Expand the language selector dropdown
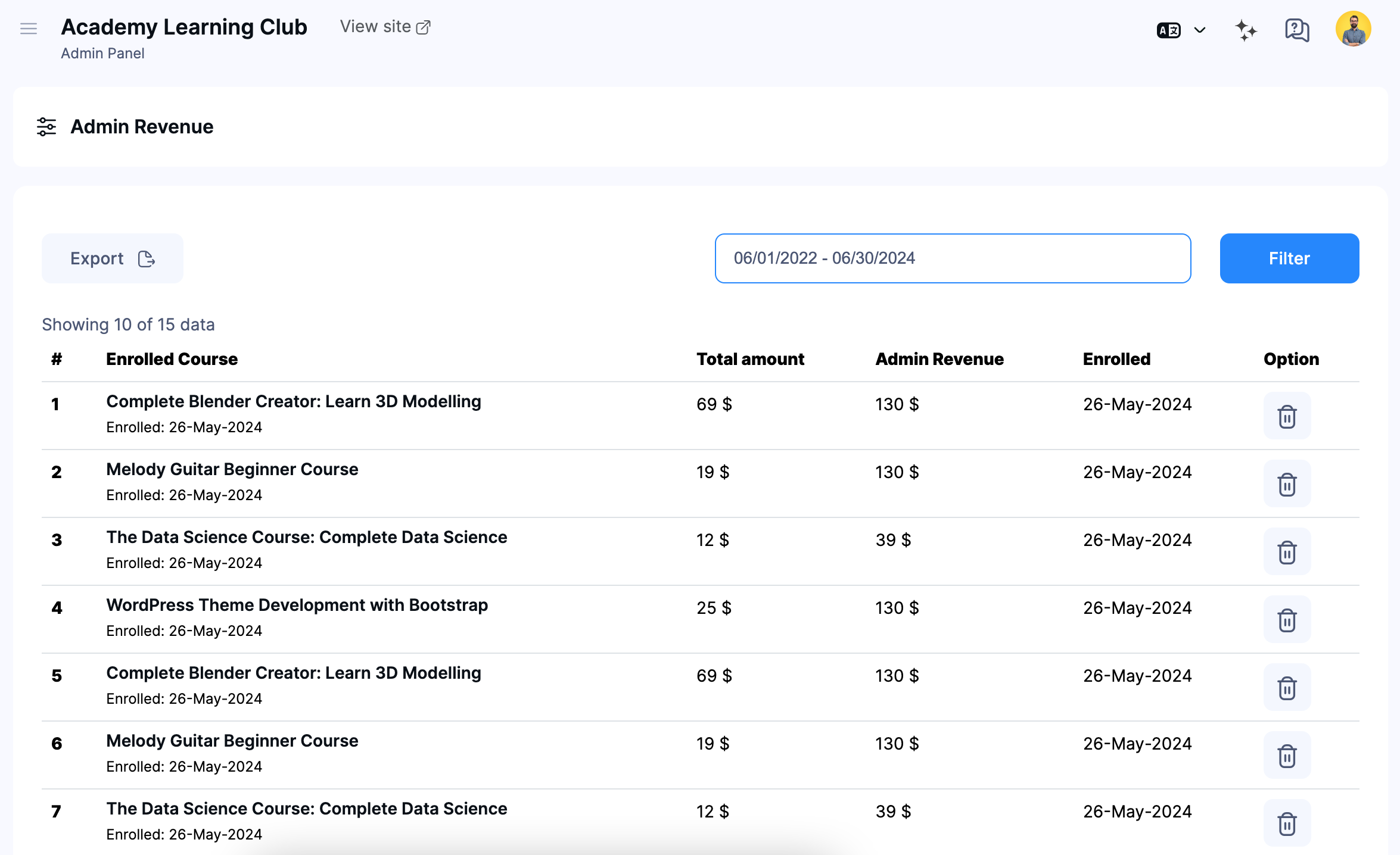This screenshot has width=1400, height=855. coord(1200,30)
